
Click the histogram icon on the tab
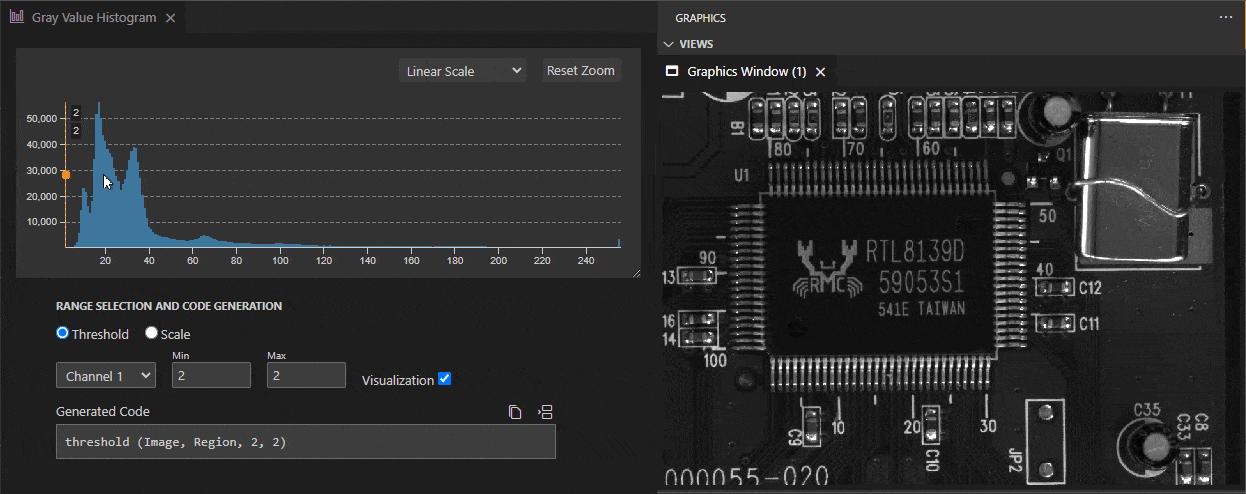coord(18,18)
